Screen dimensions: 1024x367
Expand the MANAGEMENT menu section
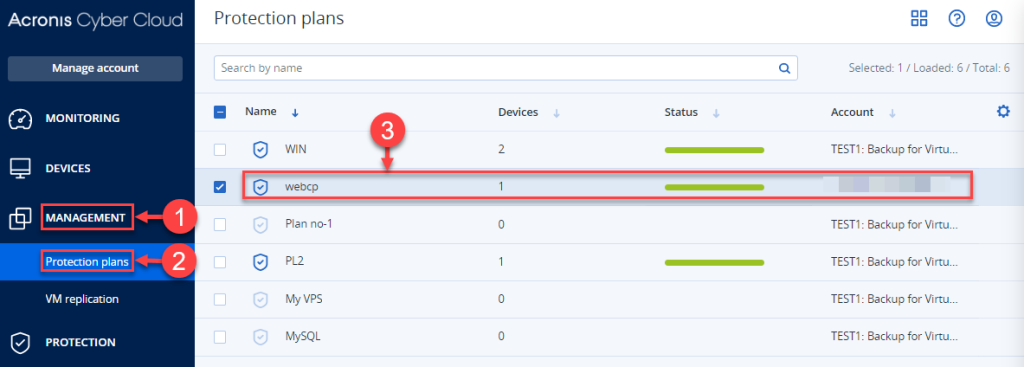click(85, 218)
